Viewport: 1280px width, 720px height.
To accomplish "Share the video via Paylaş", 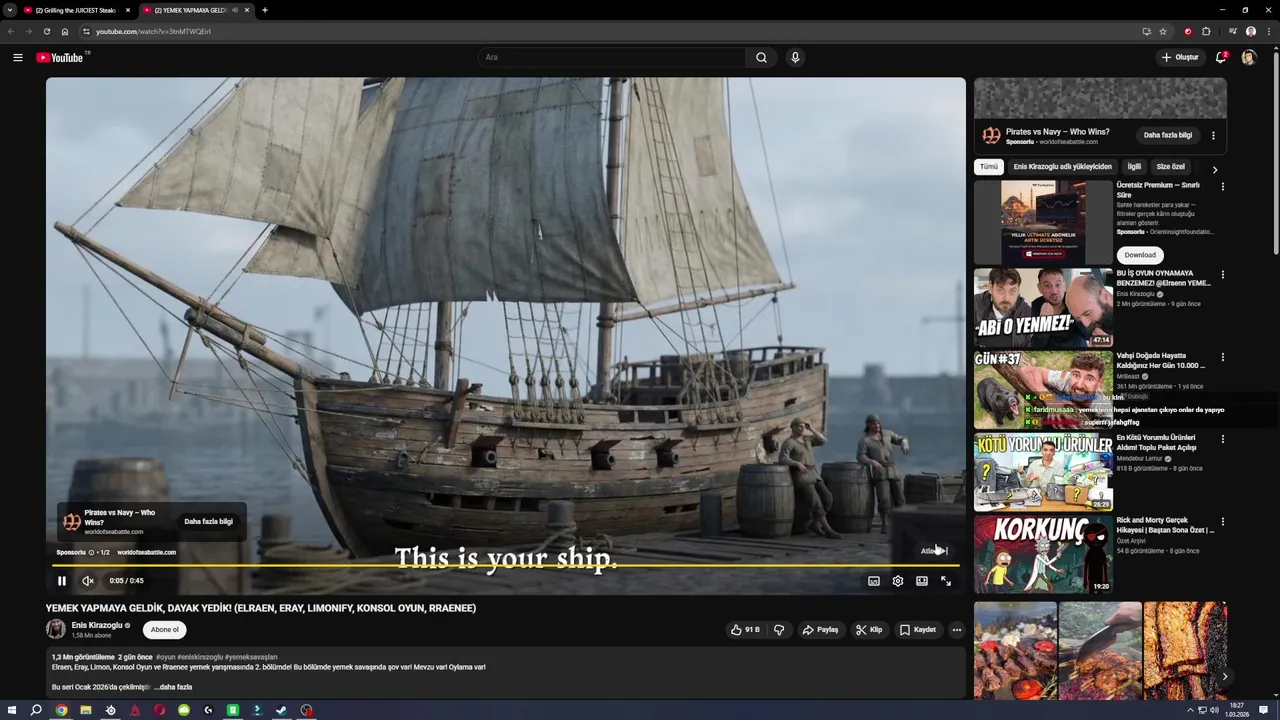I will [x=820, y=630].
